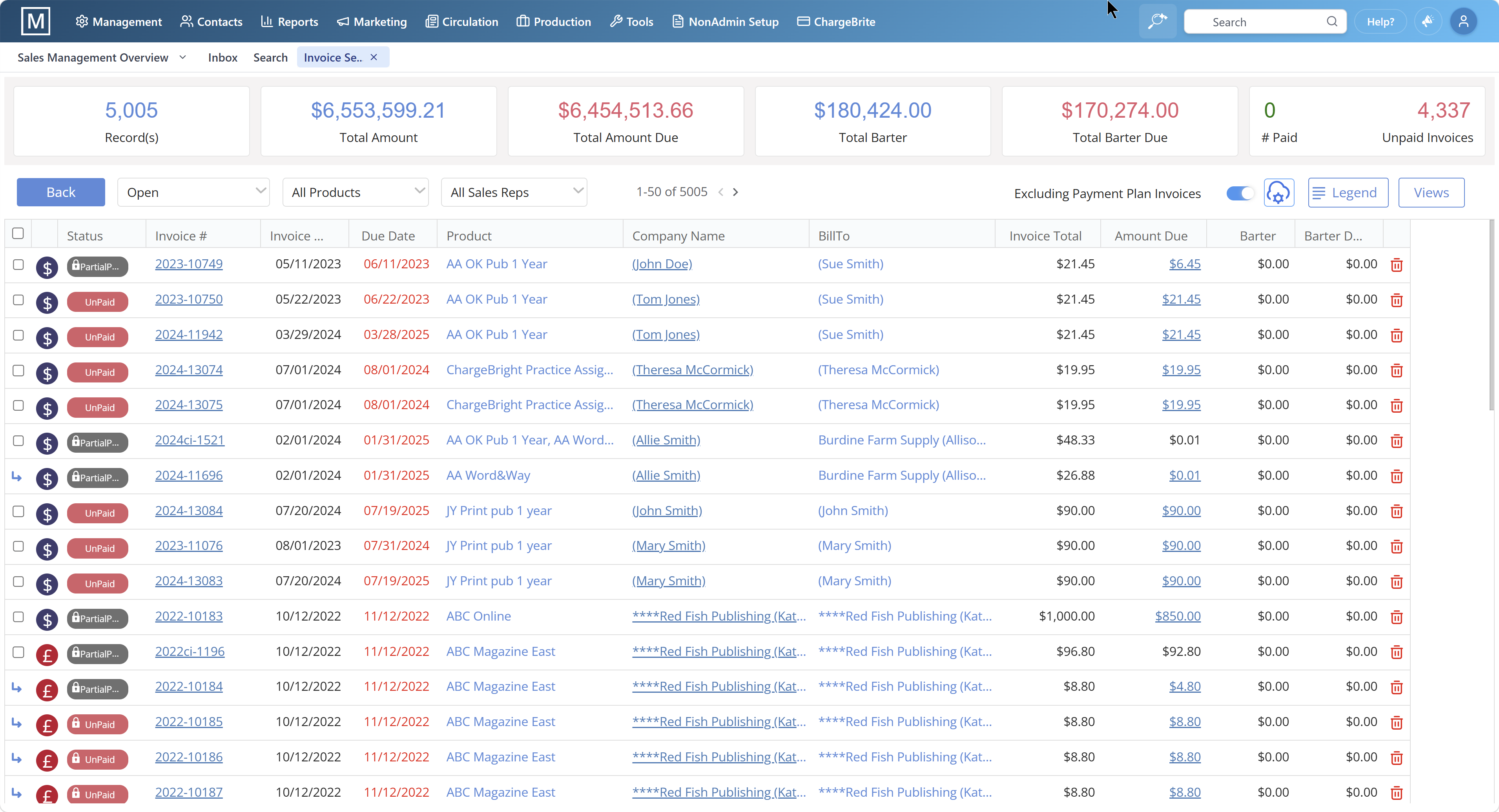Select checkbox for invoice 2023-10750
The height and width of the screenshot is (812, 1499).
pos(18,300)
